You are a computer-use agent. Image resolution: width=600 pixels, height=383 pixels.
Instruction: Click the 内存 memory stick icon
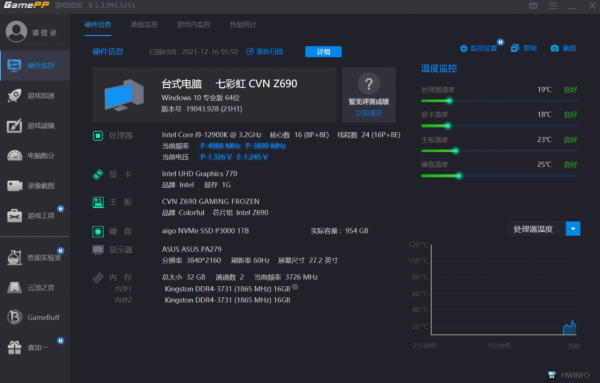click(98, 277)
